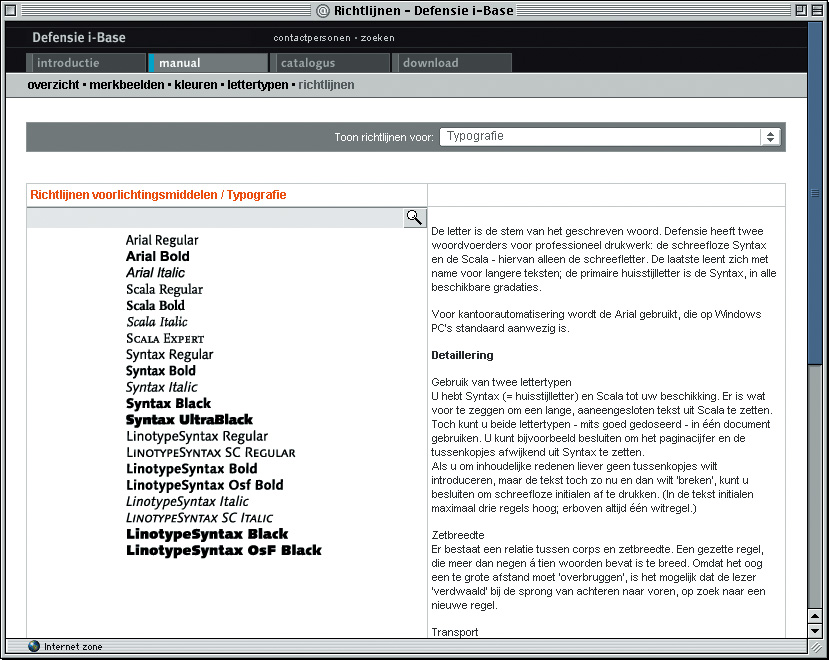Click the 'Scala Bold' font sample
The height and width of the screenshot is (660, 829).
coord(155,306)
